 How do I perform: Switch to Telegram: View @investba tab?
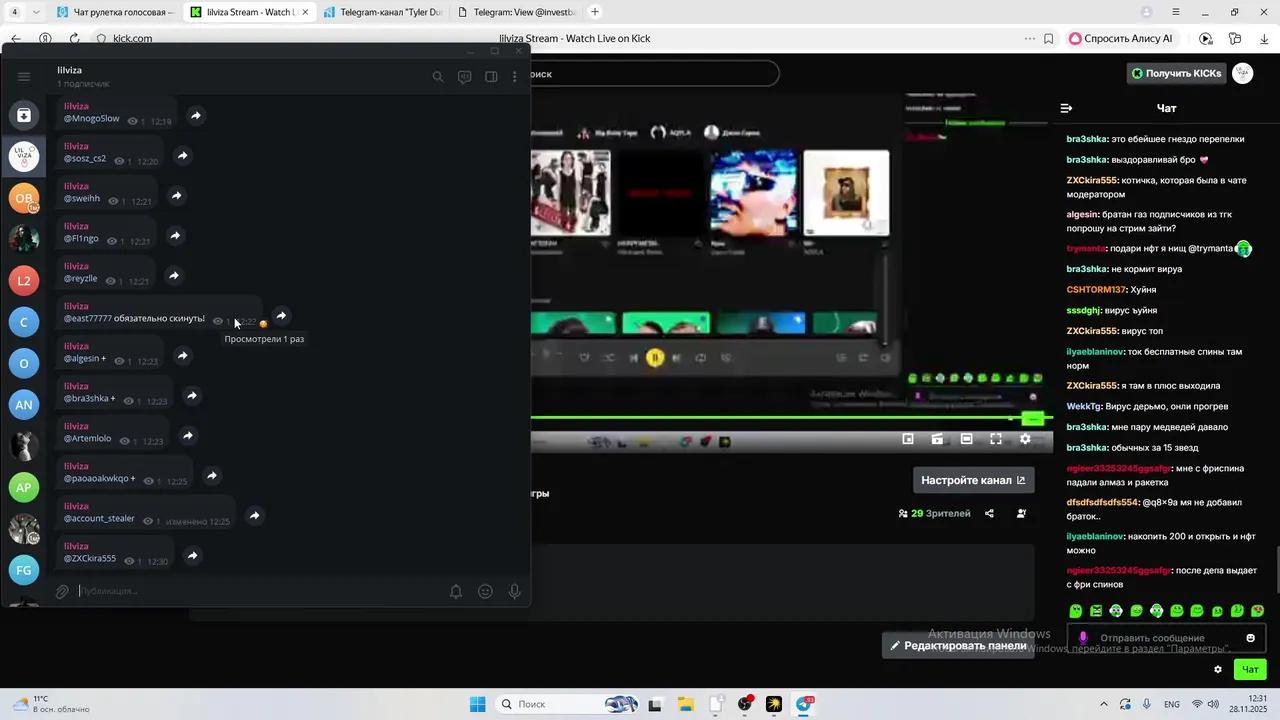(x=516, y=12)
